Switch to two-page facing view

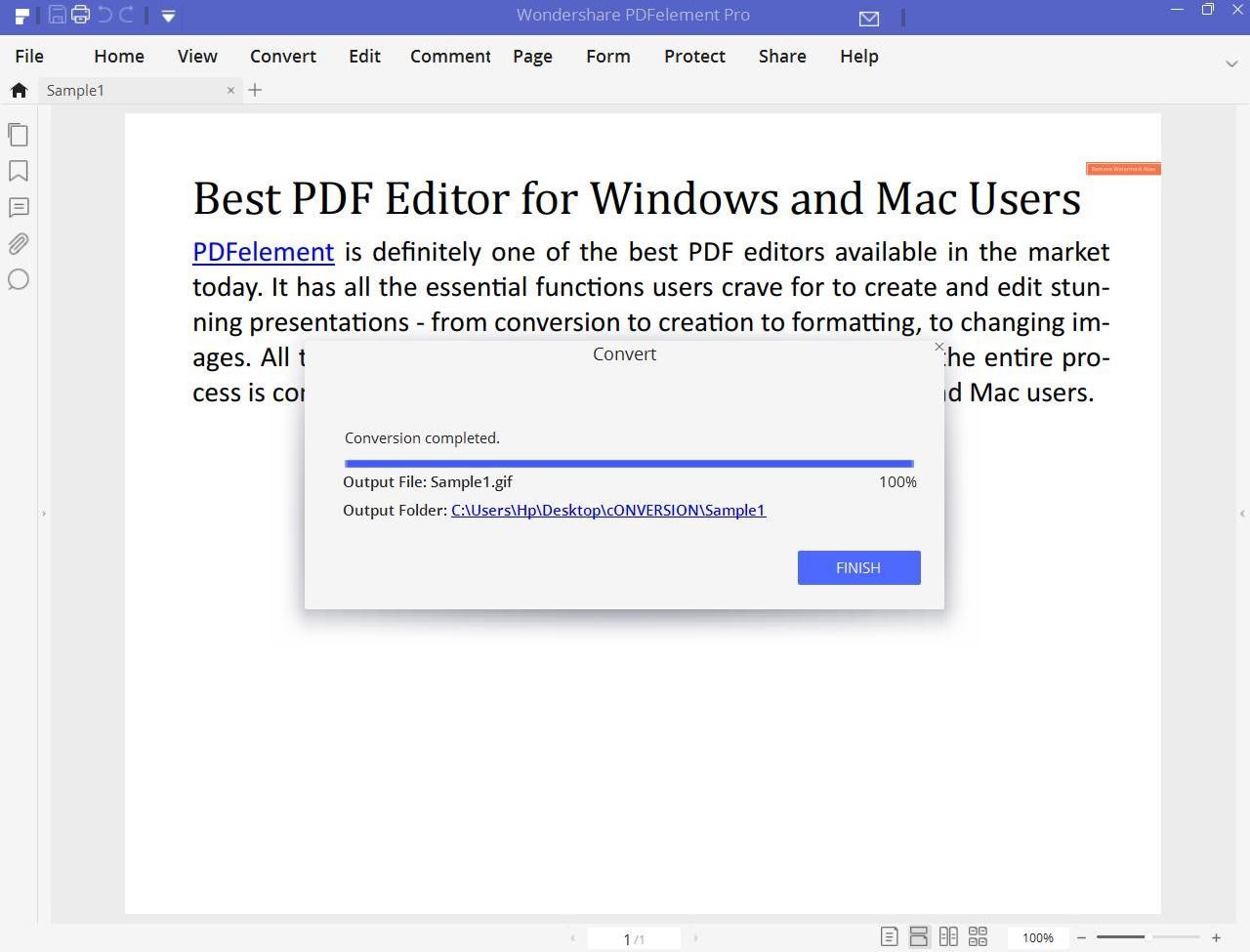(948, 937)
